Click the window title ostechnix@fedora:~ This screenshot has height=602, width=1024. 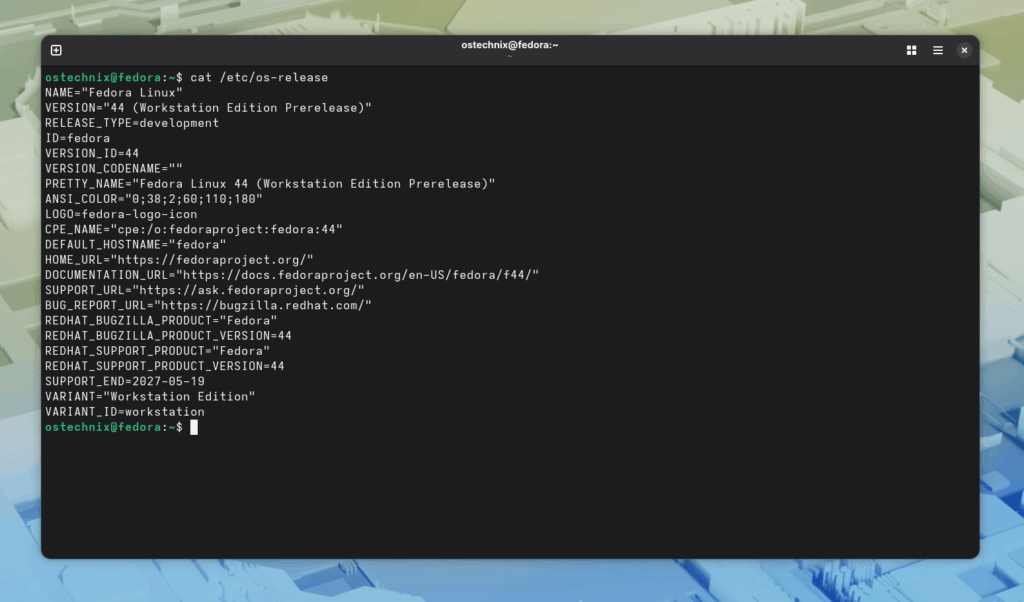point(509,45)
